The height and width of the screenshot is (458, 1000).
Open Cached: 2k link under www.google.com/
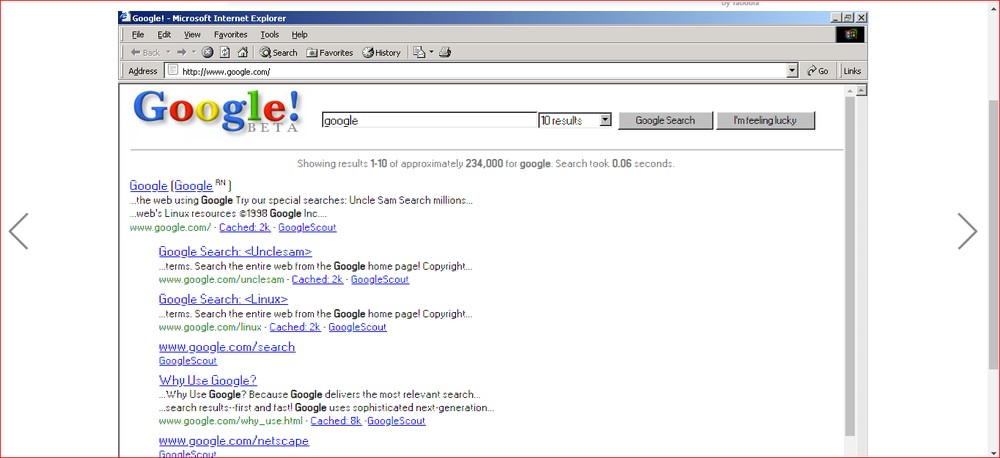click(245, 228)
